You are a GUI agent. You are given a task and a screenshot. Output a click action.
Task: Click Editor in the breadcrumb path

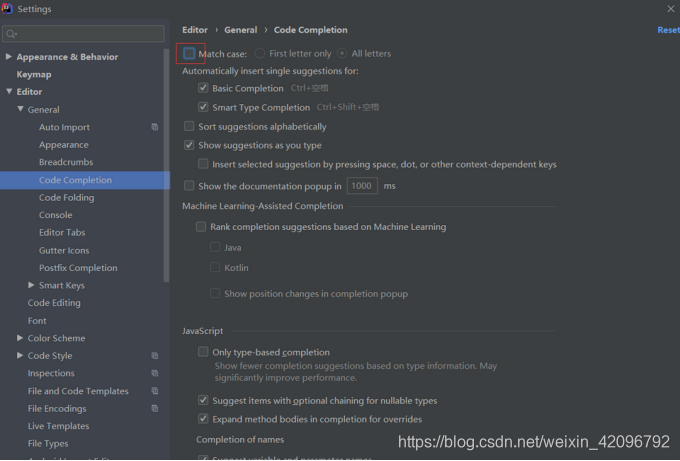point(195,30)
